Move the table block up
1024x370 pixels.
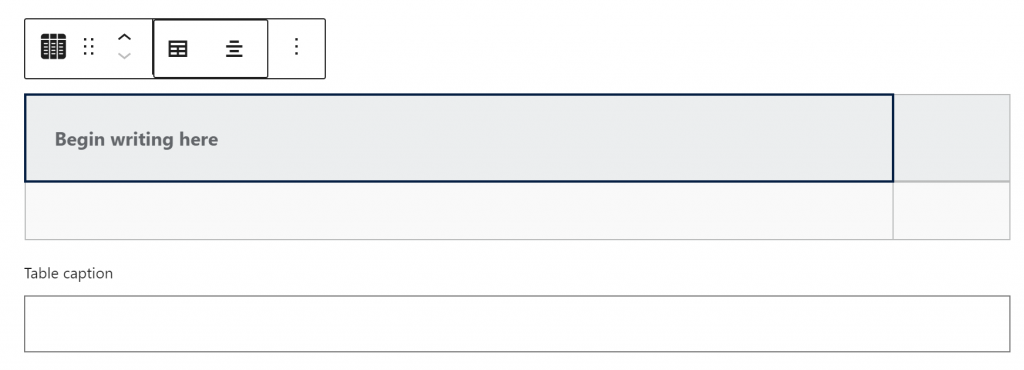(x=124, y=38)
